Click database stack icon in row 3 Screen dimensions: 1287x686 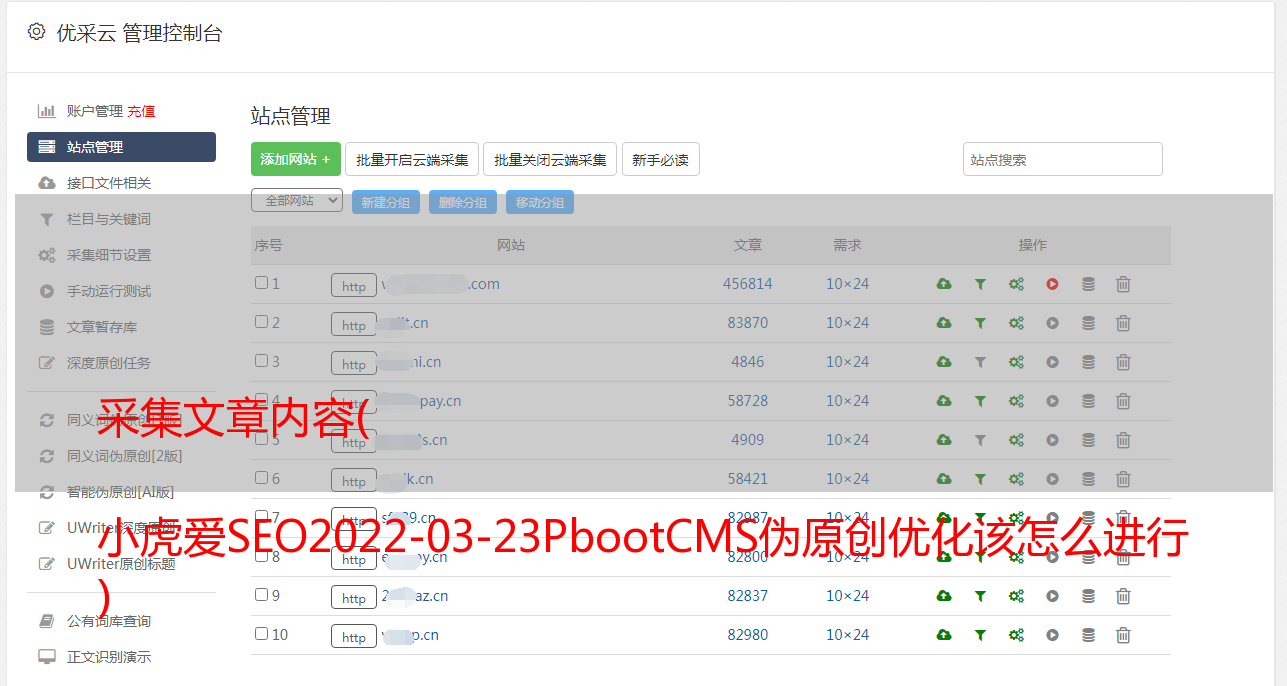[1088, 362]
